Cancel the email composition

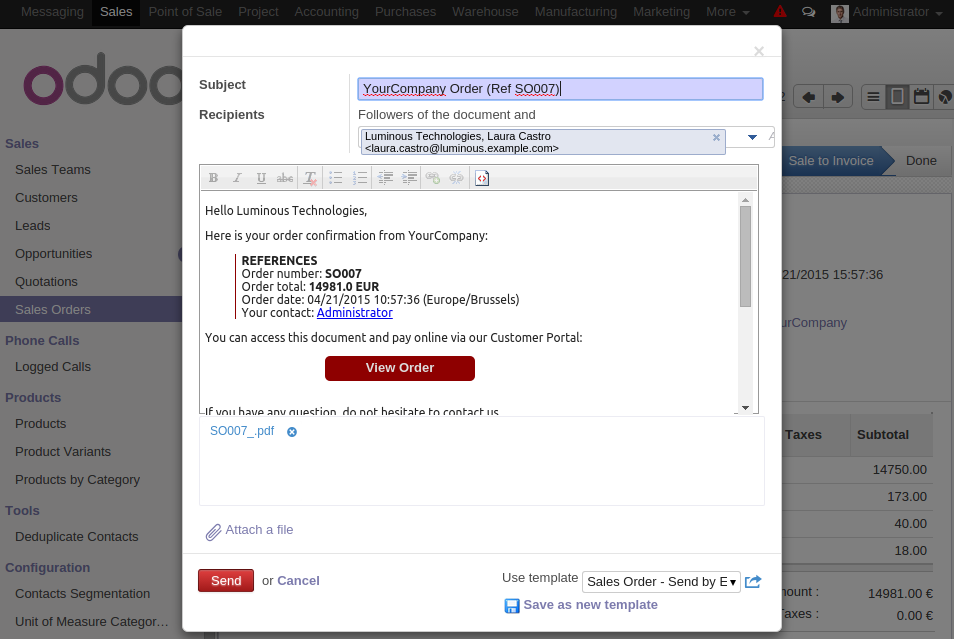pyautogui.click(x=298, y=581)
